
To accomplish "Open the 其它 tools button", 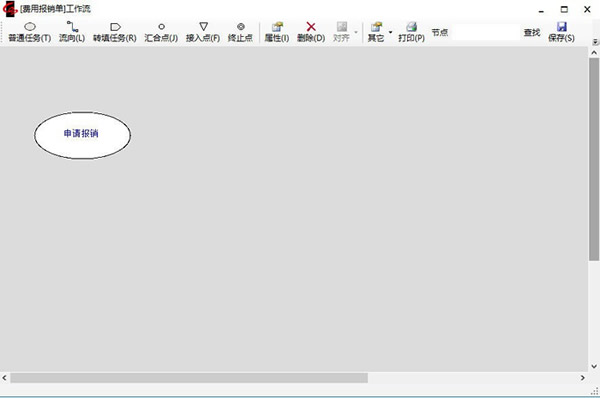I will pos(376,32).
